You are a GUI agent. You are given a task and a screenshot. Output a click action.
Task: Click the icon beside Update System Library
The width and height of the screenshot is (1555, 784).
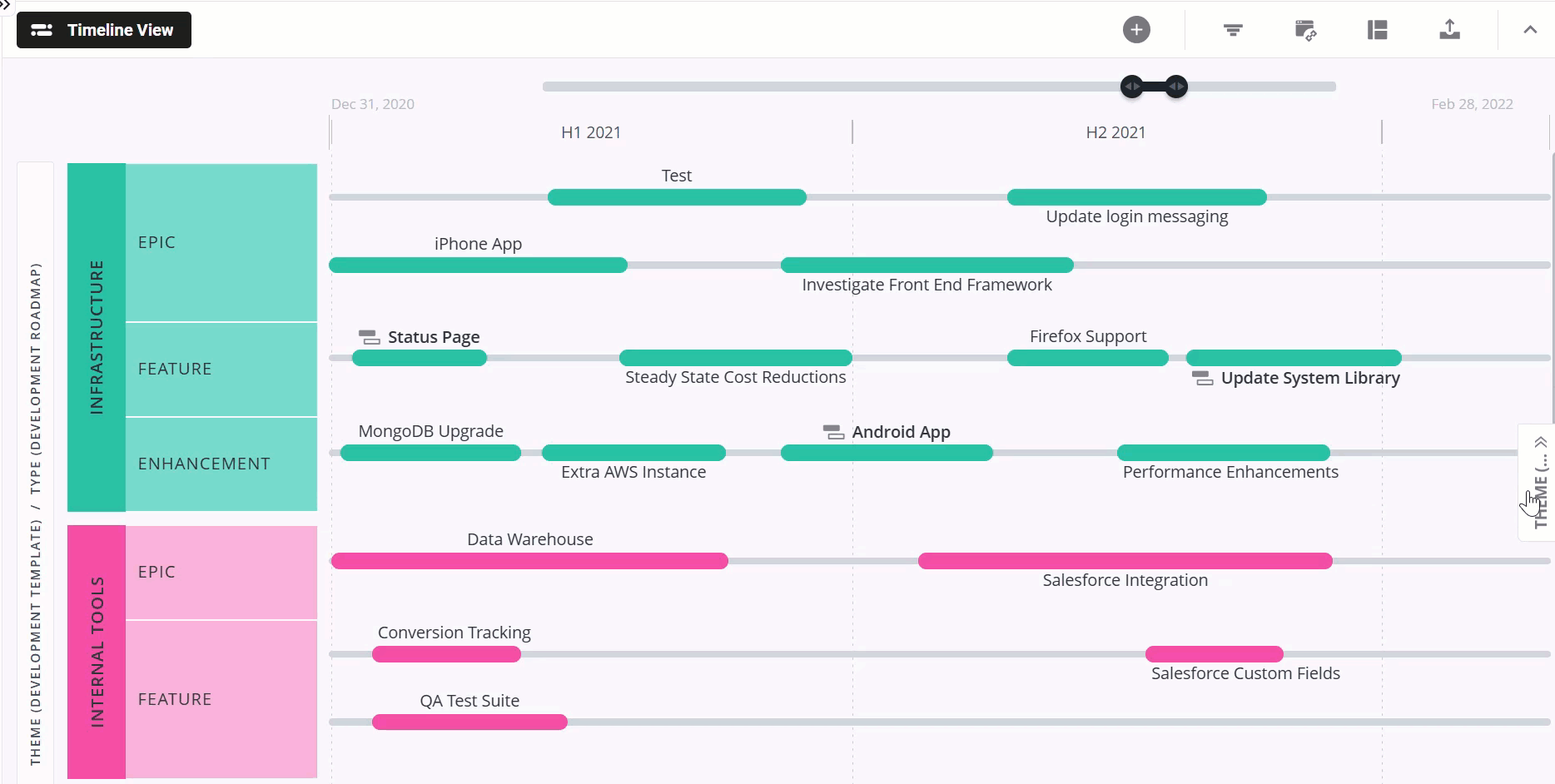click(x=1202, y=378)
